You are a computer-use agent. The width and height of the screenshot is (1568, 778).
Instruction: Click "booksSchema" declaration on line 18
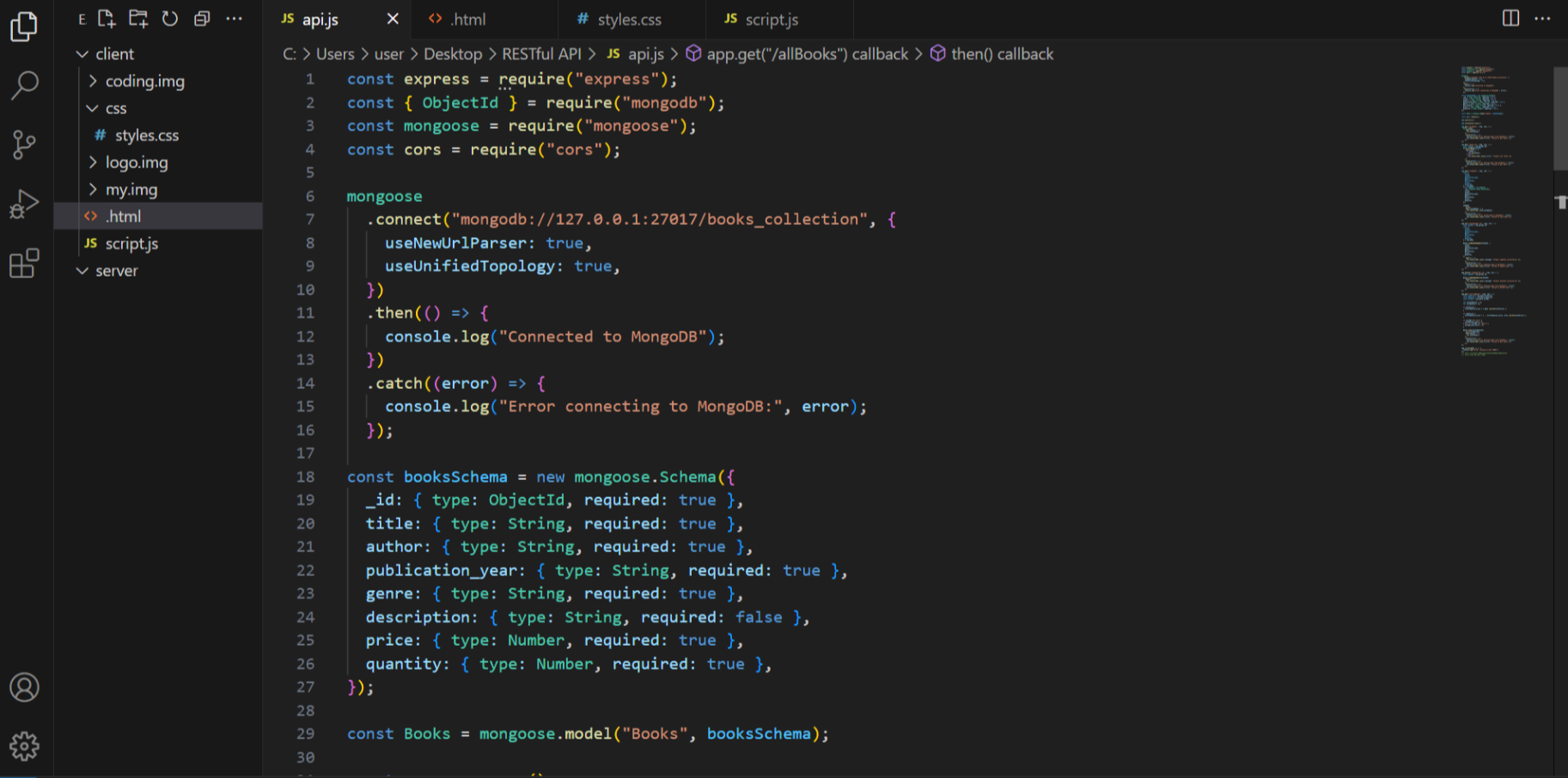[455, 477]
